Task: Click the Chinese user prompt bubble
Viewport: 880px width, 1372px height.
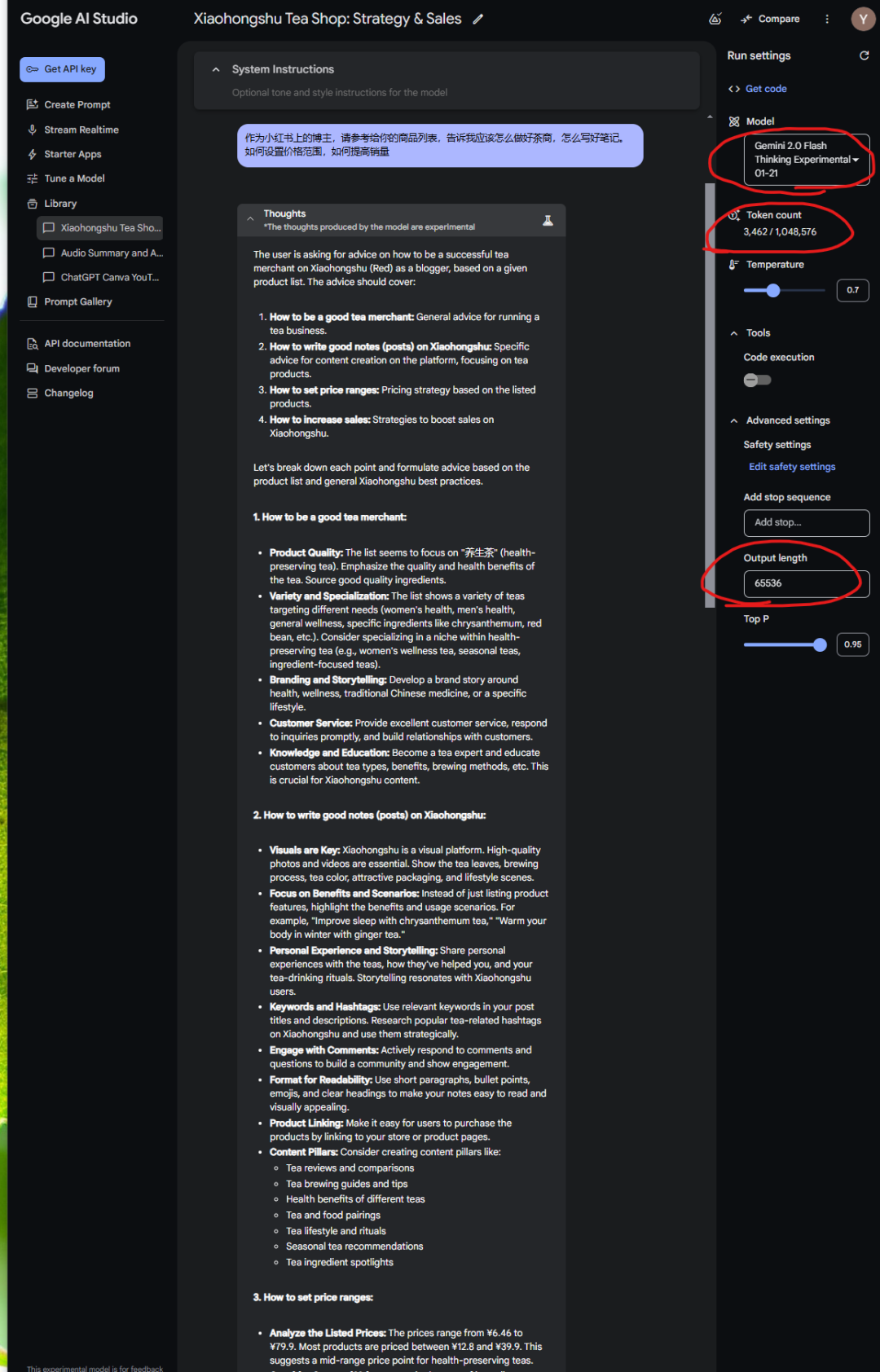Action: (x=440, y=145)
